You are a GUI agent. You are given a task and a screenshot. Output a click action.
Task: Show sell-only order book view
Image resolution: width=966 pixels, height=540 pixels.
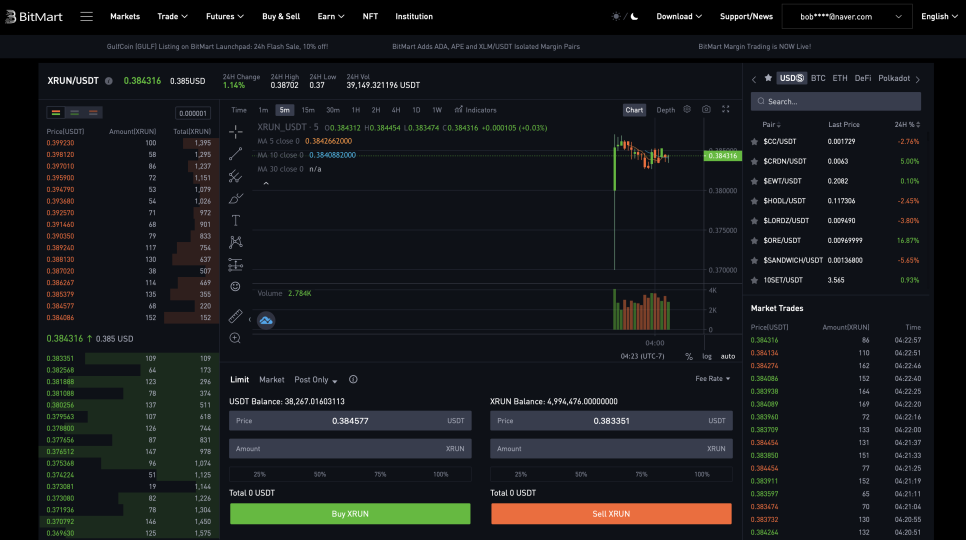[93, 113]
